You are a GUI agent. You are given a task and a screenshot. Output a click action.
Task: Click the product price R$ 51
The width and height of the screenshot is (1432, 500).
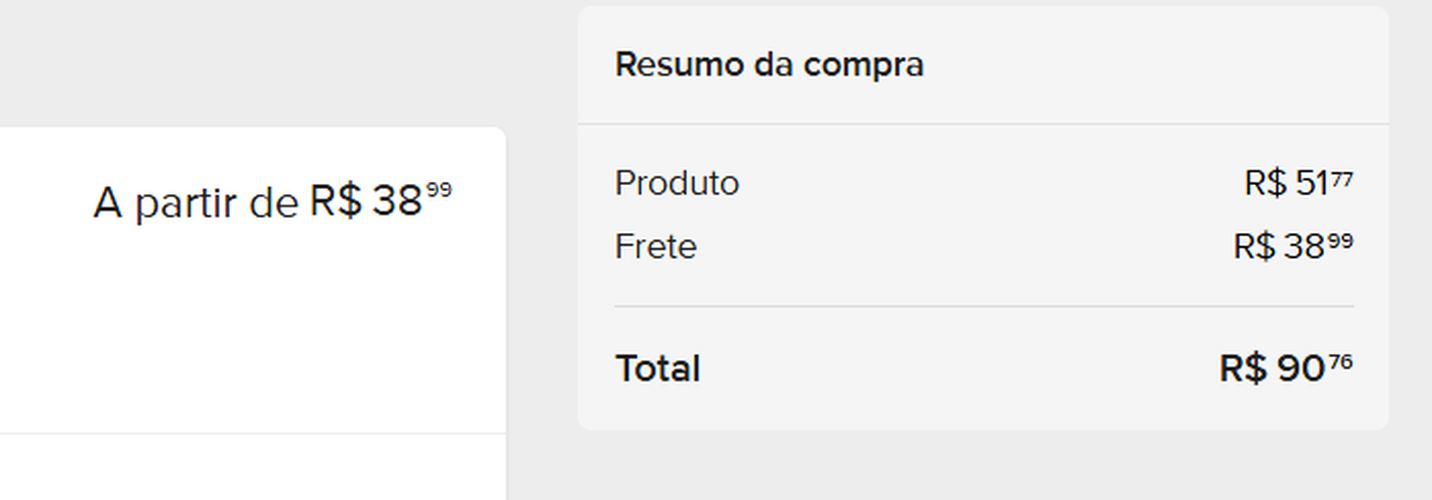1286,184
